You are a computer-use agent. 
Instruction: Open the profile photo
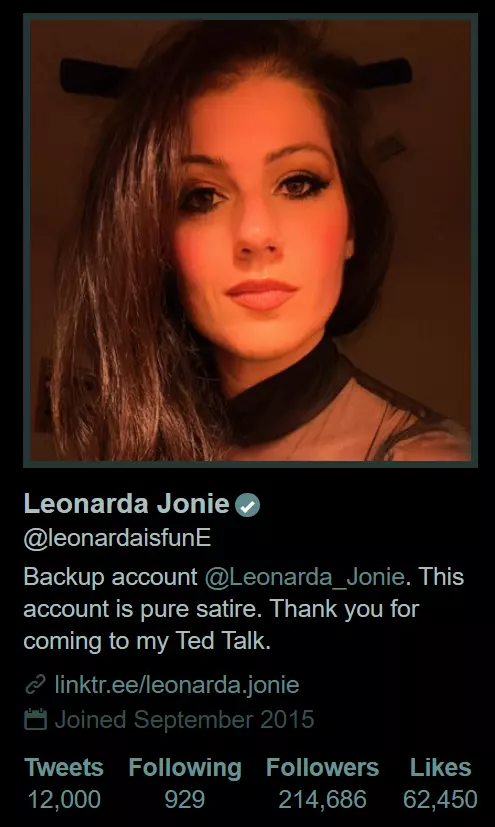point(250,241)
